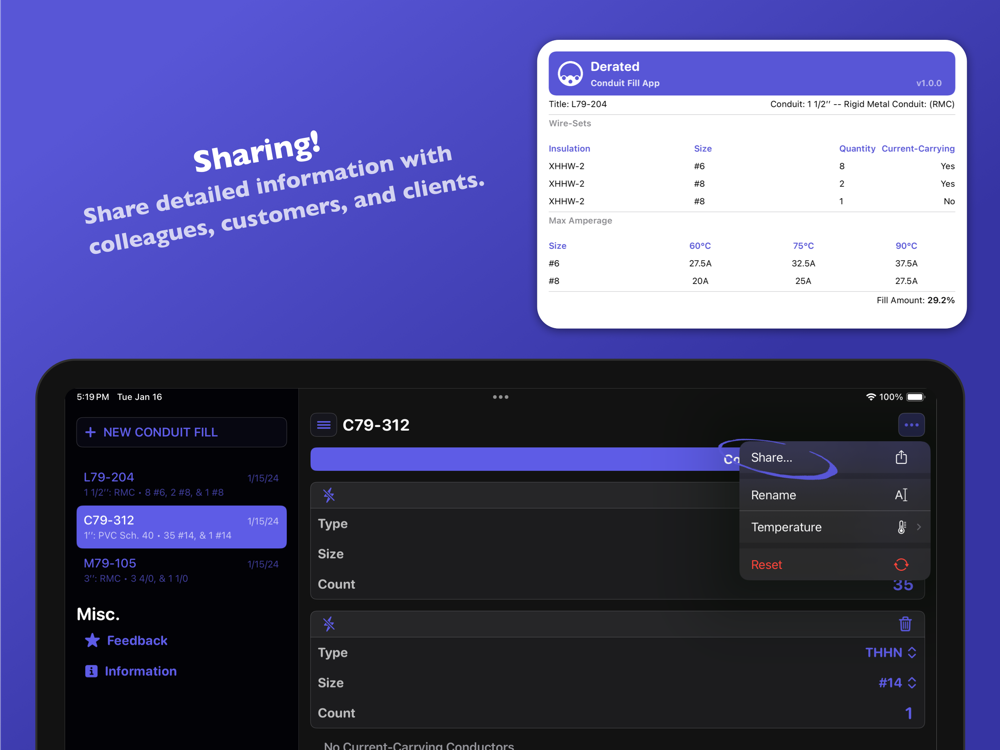This screenshot has width=1000, height=750.
Task: Click the 'Wire-Sets' section label
Action: pyautogui.click(x=570, y=123)
